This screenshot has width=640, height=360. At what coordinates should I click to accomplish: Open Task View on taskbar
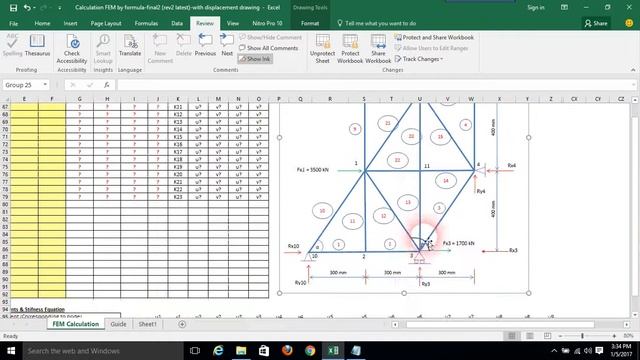click(x=195, y=351)
